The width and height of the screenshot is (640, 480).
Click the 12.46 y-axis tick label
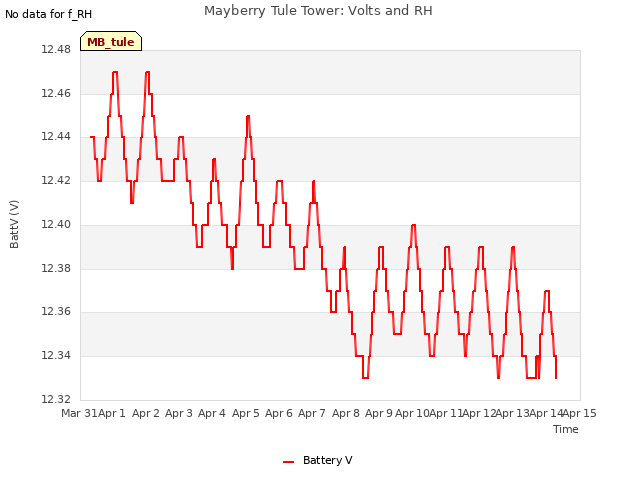(x=56, y=93)
